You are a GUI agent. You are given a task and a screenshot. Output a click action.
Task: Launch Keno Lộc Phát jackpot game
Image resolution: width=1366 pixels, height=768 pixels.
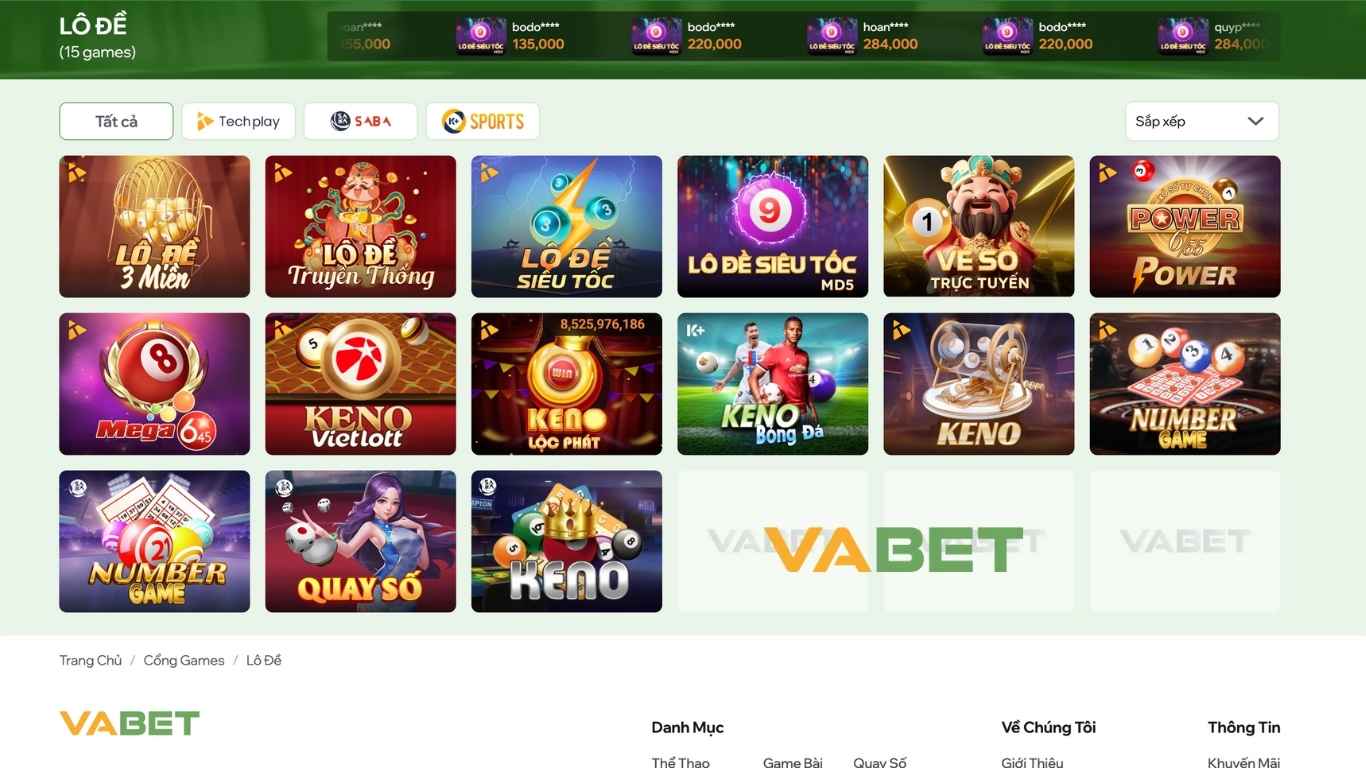pyautogui.click(x=566, y=384)
